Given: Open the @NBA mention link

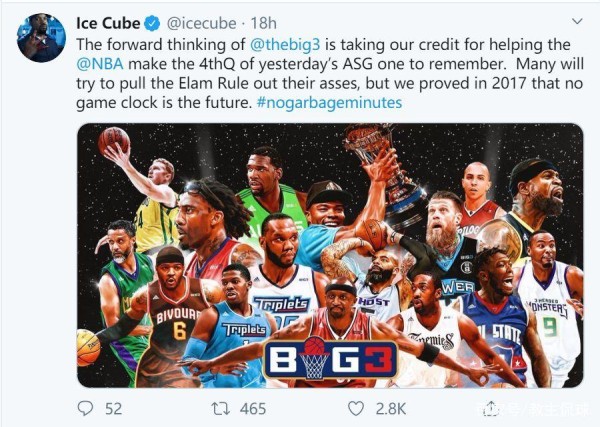Looking at the screenshot, I should point(100,64).
